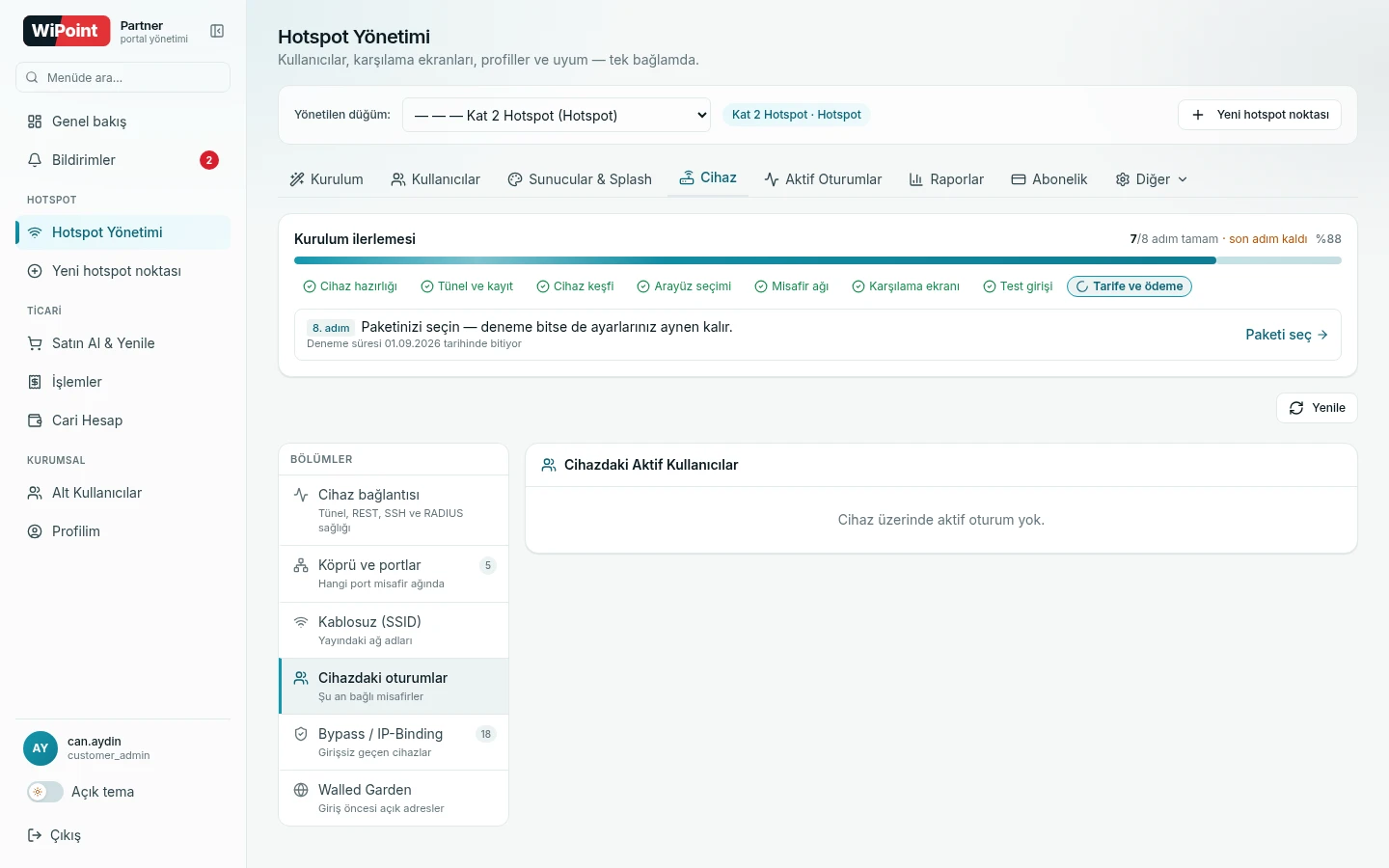
Task: Open the Abonelik tab
Action: [1049, 179]
